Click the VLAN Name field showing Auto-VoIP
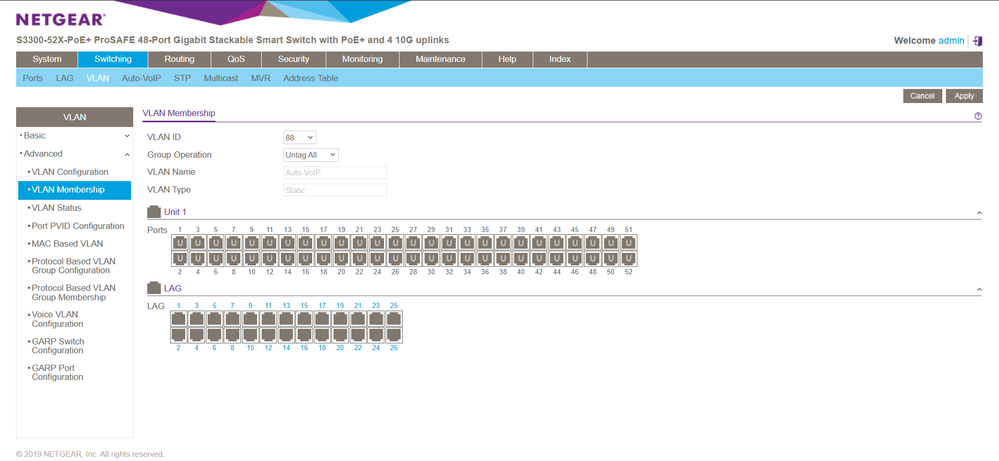 335,173
